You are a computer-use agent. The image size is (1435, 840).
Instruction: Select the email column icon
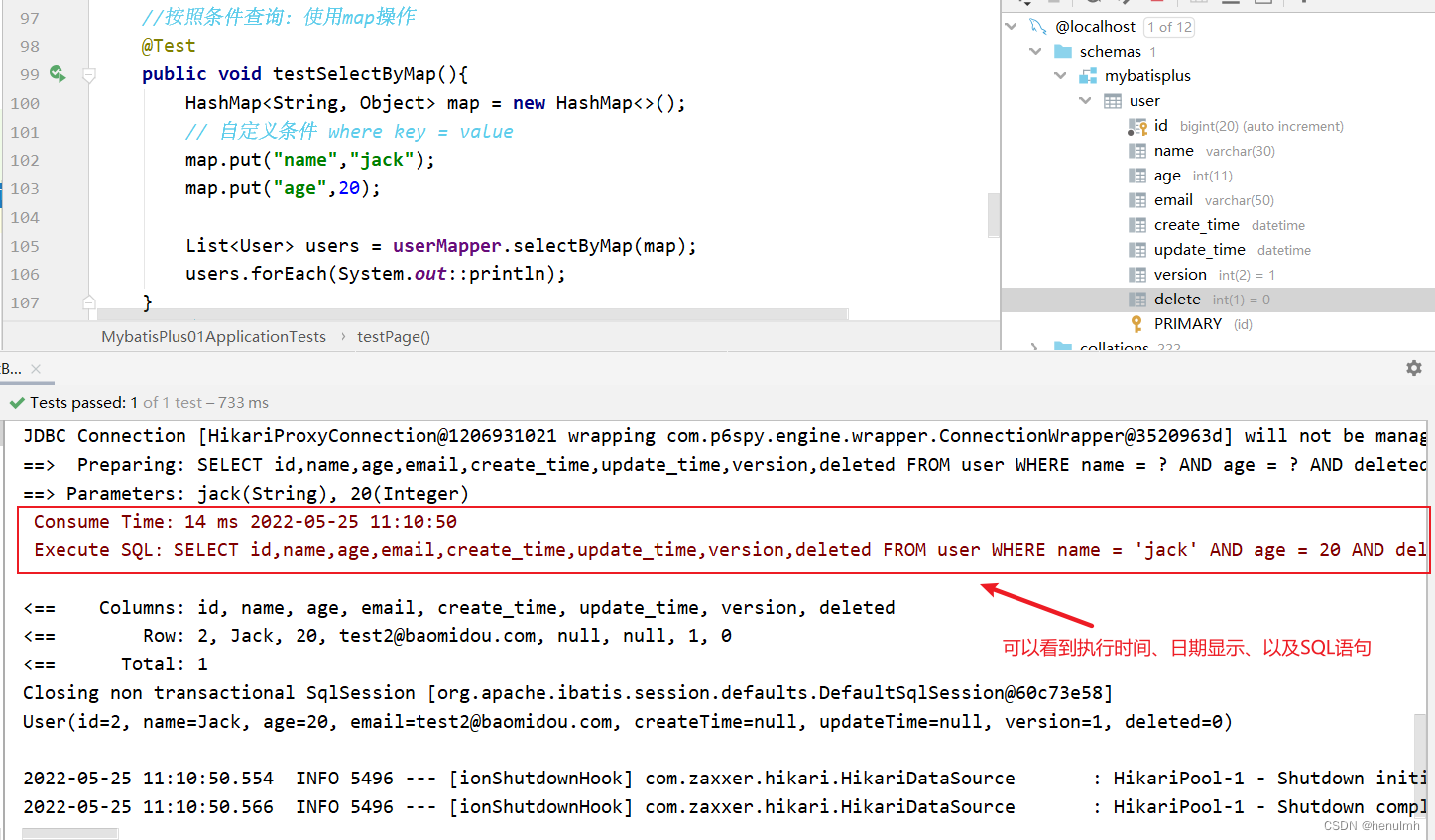tap(1137, 200)
